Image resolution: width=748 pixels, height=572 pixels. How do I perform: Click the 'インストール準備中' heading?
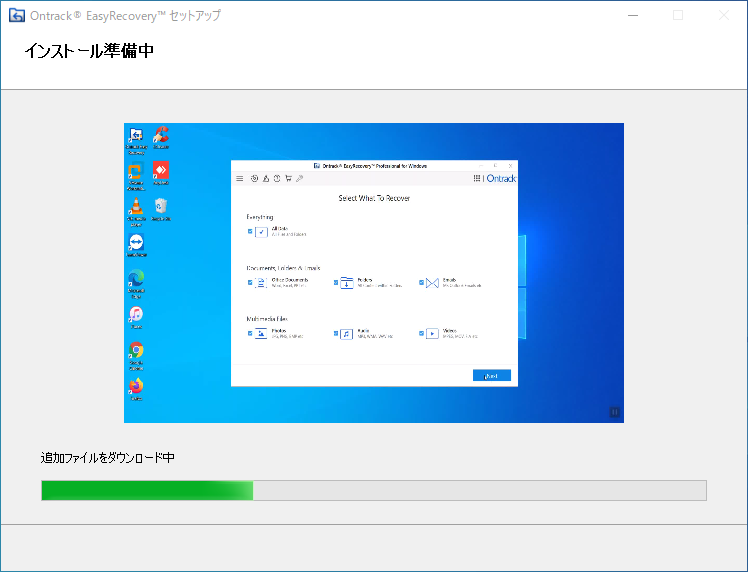pyautogui.click(x=89, y=51)
